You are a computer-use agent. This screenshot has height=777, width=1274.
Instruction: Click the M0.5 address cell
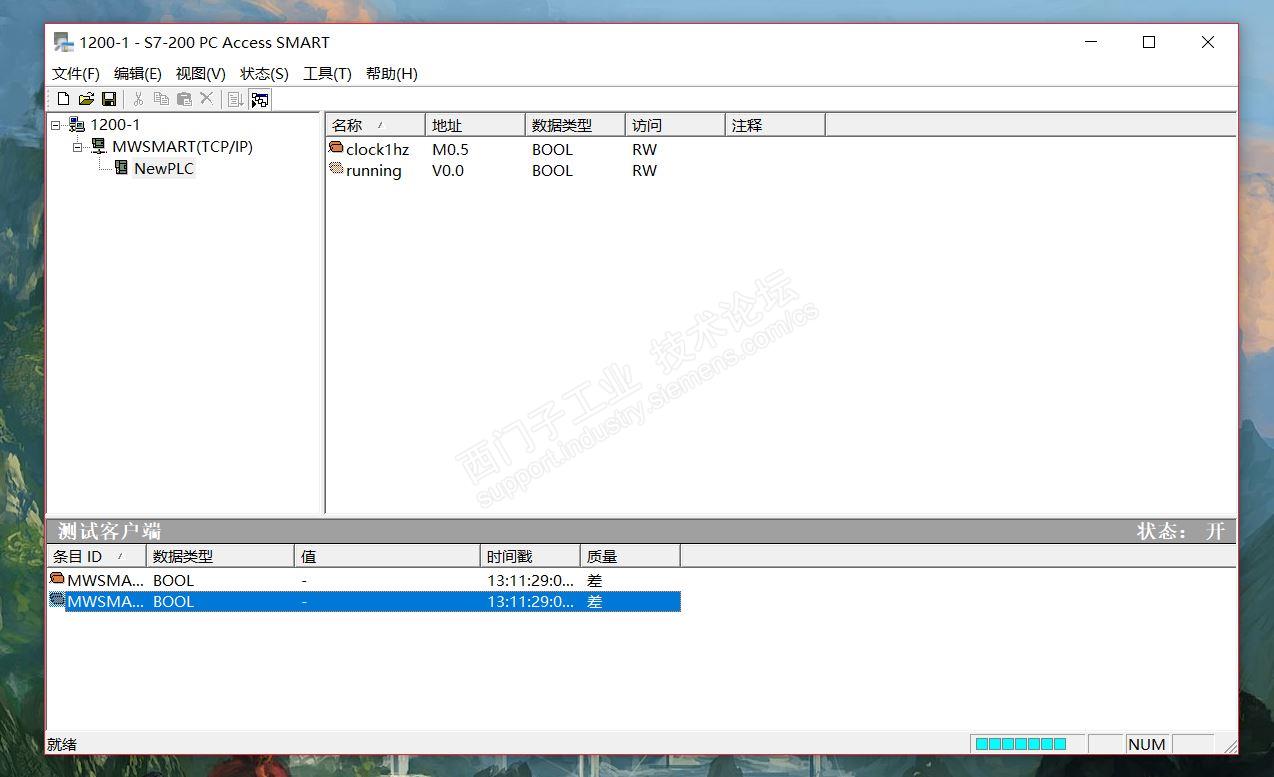click(450, 149)
